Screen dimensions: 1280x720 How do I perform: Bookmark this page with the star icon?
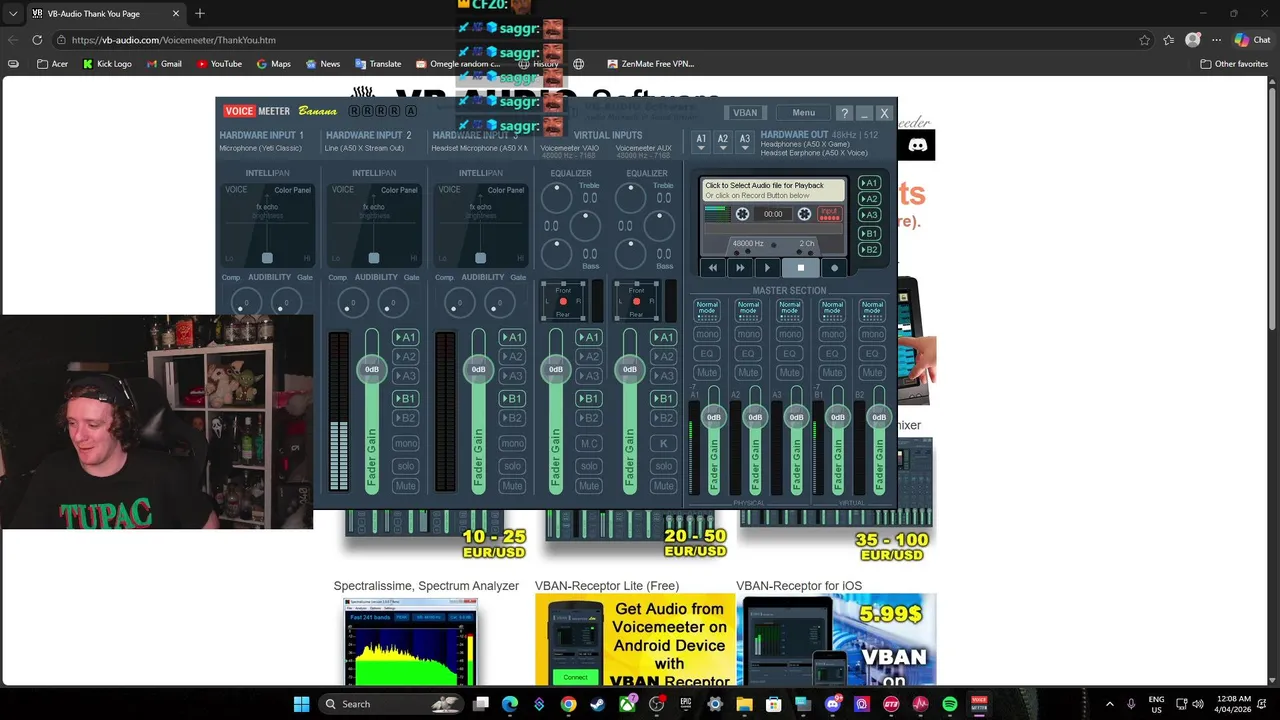pos(1144,40)
